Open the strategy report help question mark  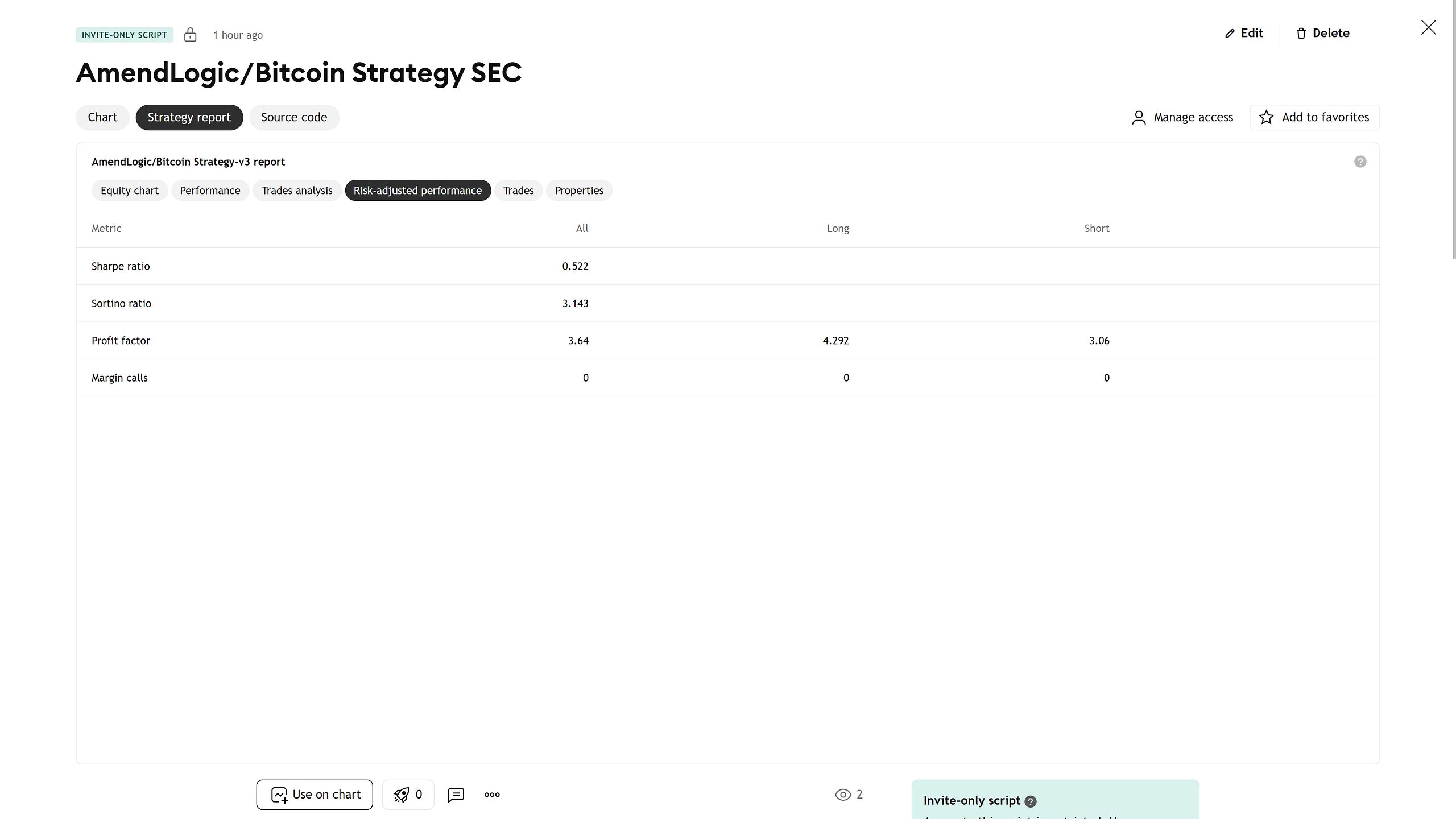1360,162
